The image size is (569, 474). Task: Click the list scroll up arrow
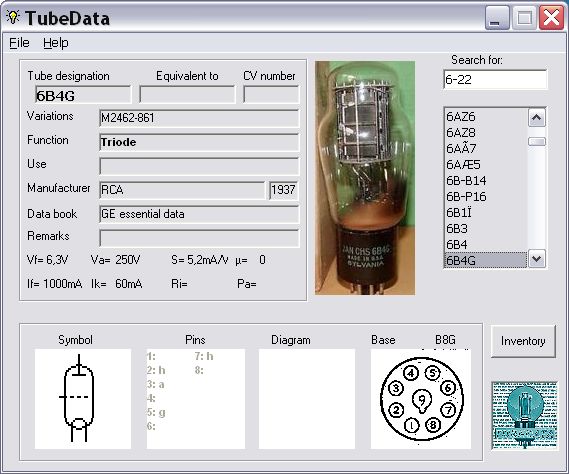pos(536,117)
